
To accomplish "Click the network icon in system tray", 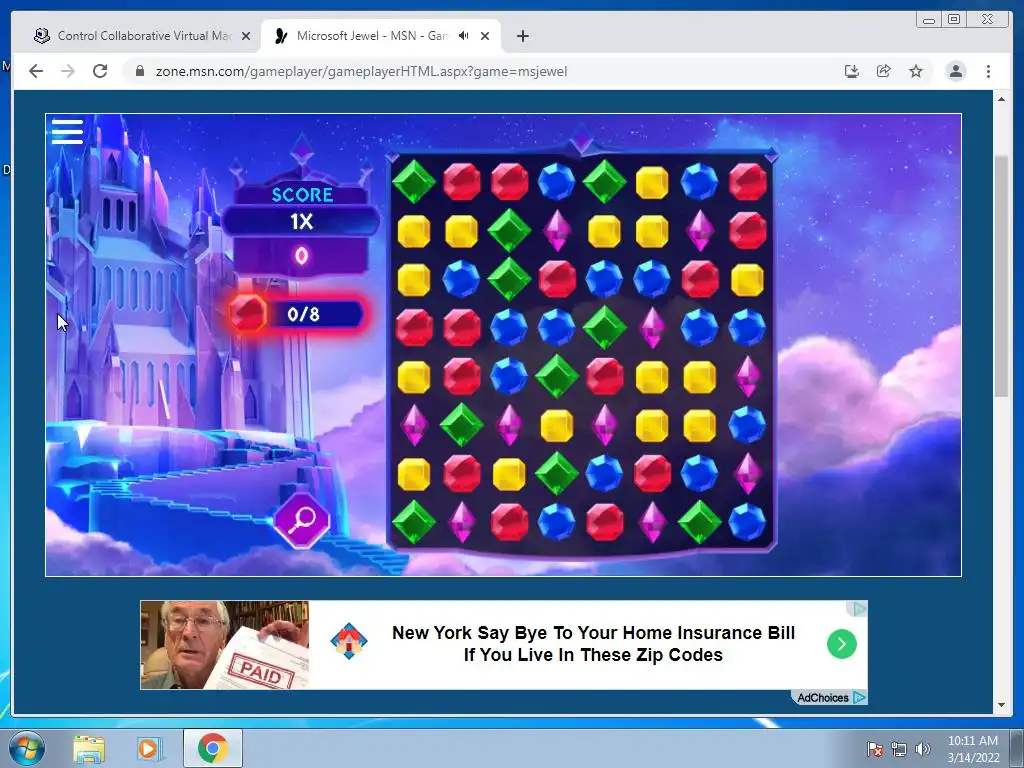I will pos(899,749).
